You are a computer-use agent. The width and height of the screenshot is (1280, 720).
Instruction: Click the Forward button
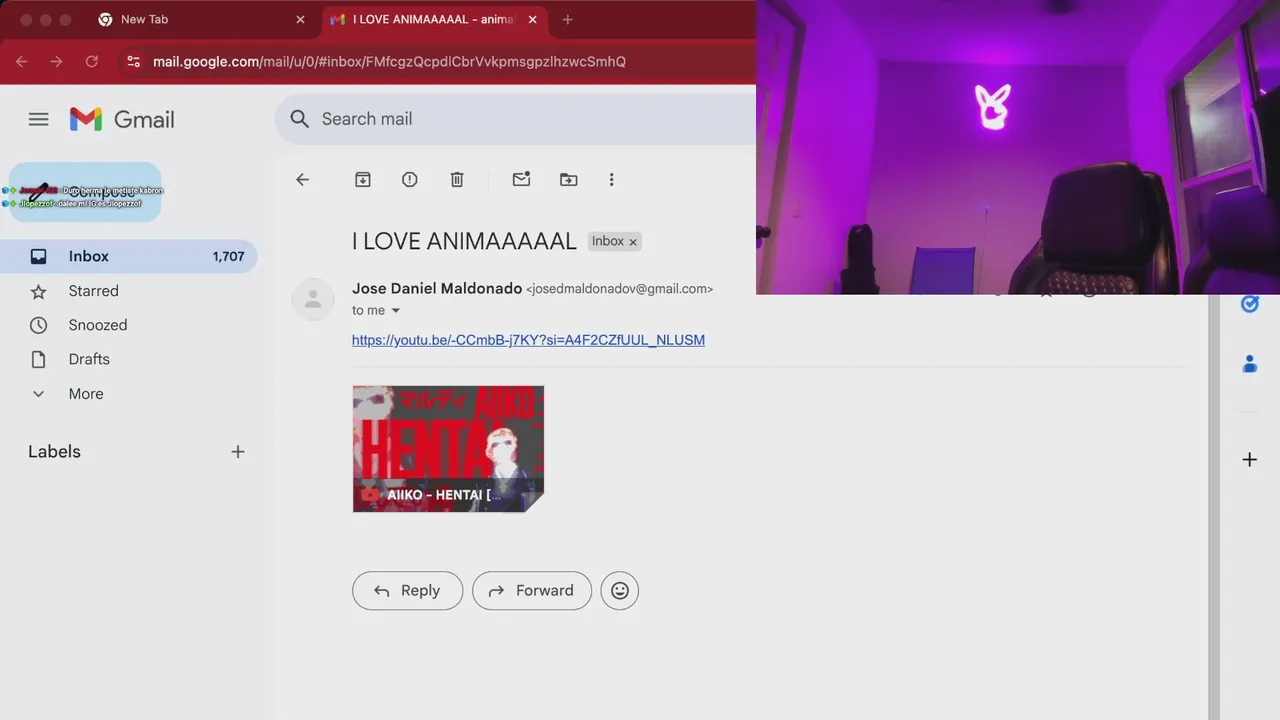(x=532, y=591)
